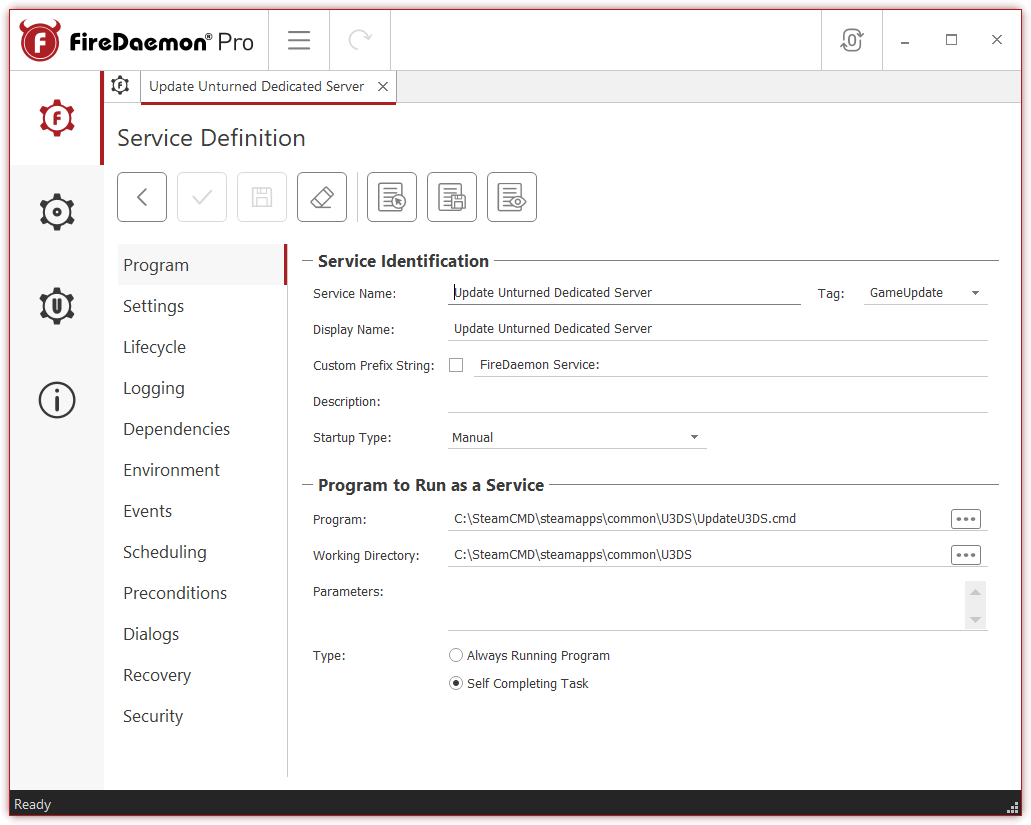Screen dimensions: 1031x825
Task: Click the checkmark apply toolbar button
Action: click(202, 197)
